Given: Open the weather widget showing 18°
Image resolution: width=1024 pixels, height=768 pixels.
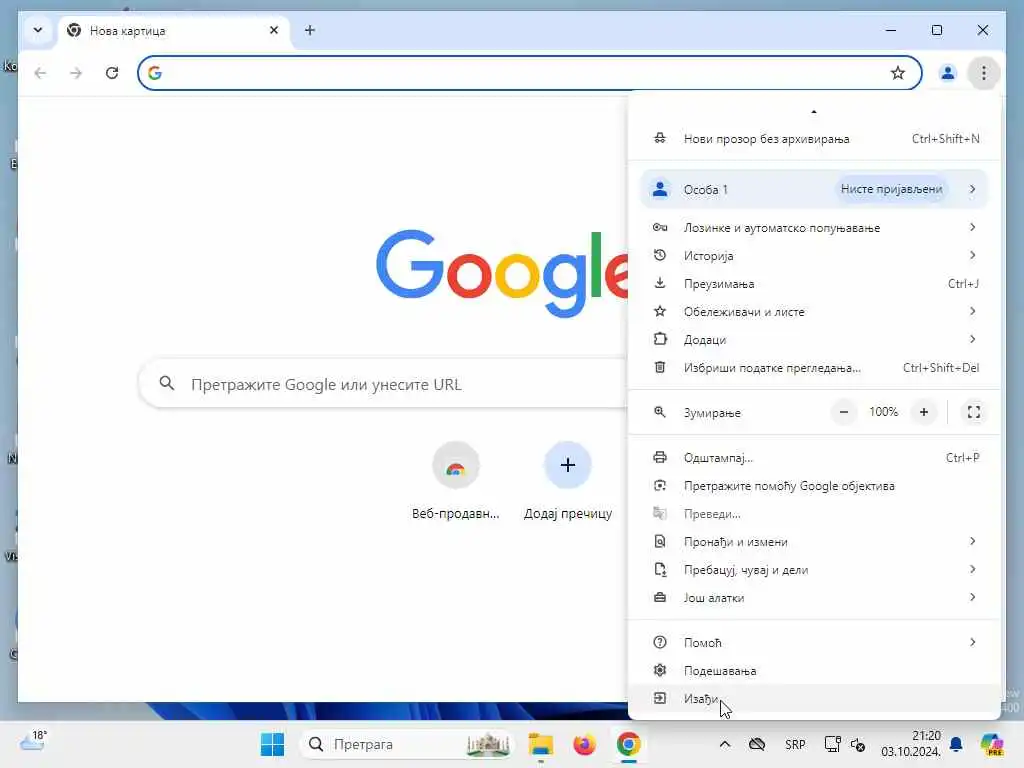Looking at the screenshot, I should point(33,741).
